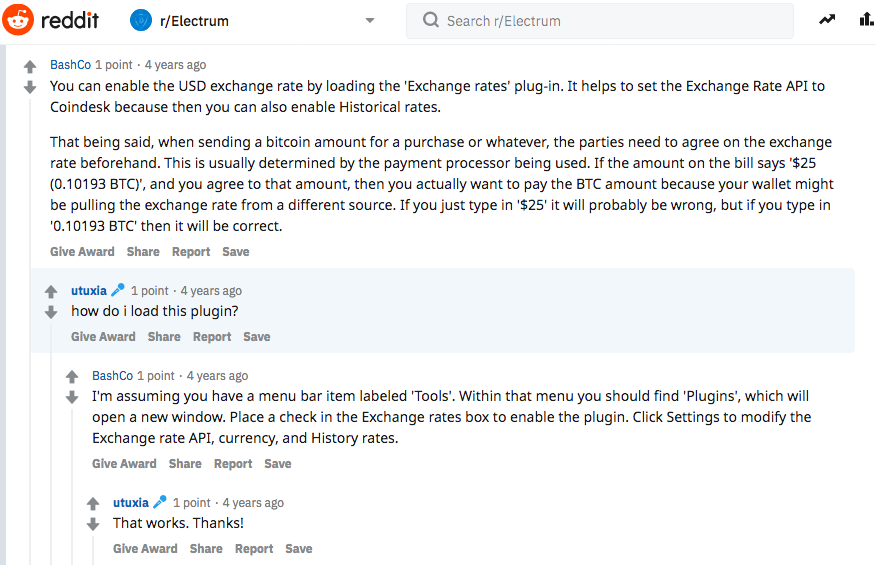This screenshot has width=876, height=565.
Task: Upvote BashCo's reply about the Tools menu
Action: click(x=72, y=377)
